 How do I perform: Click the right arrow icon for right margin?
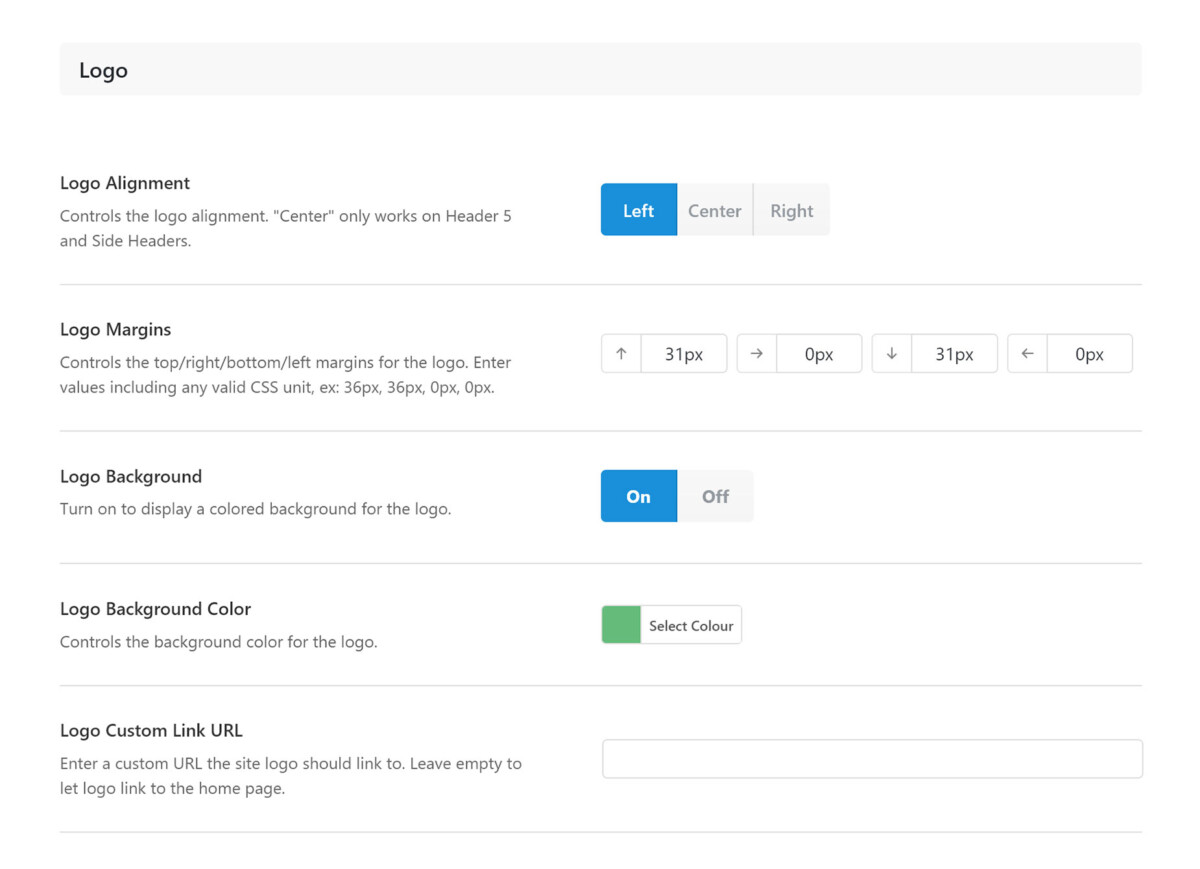pyautogui.click(x=756, y=353)
